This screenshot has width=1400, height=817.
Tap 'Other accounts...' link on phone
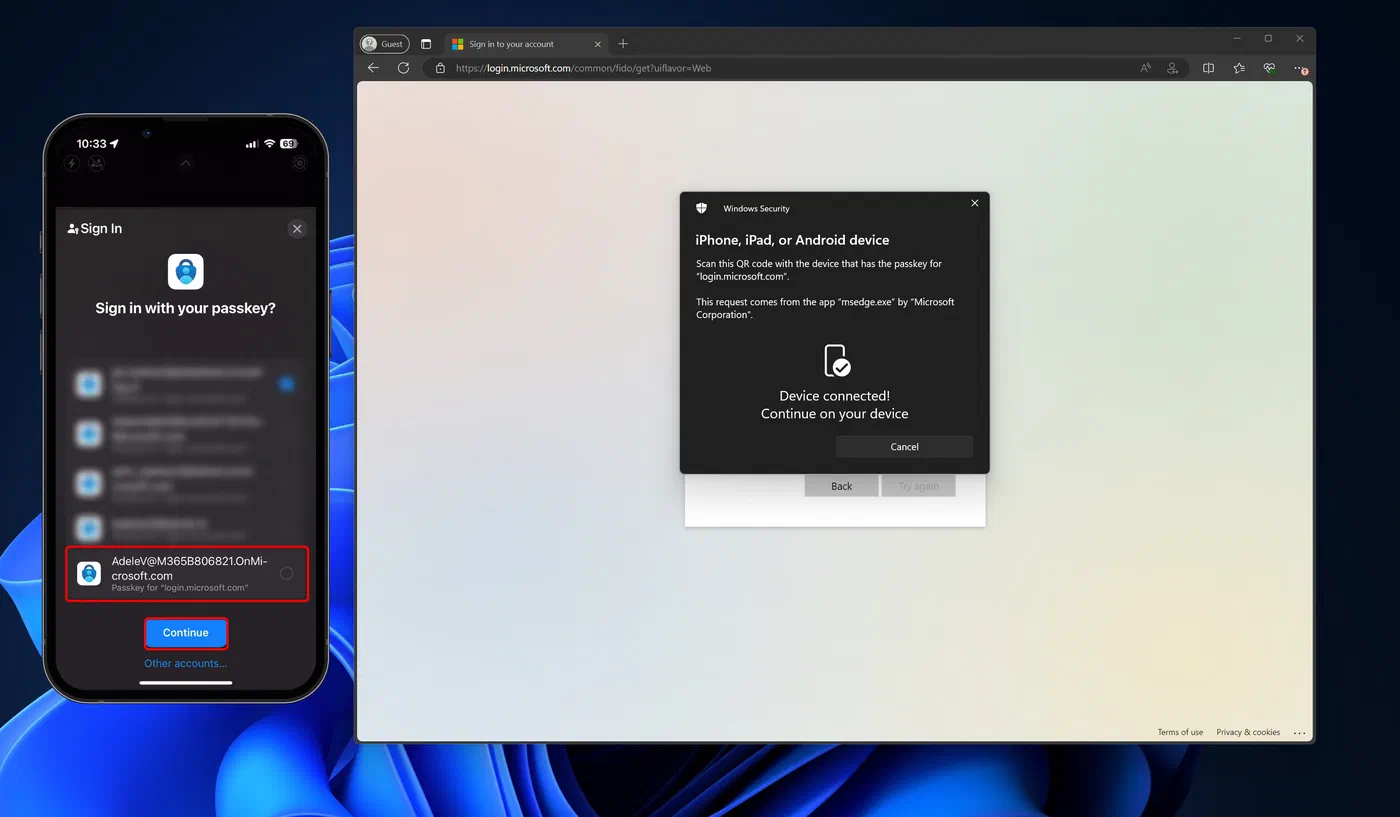point(186,663)
